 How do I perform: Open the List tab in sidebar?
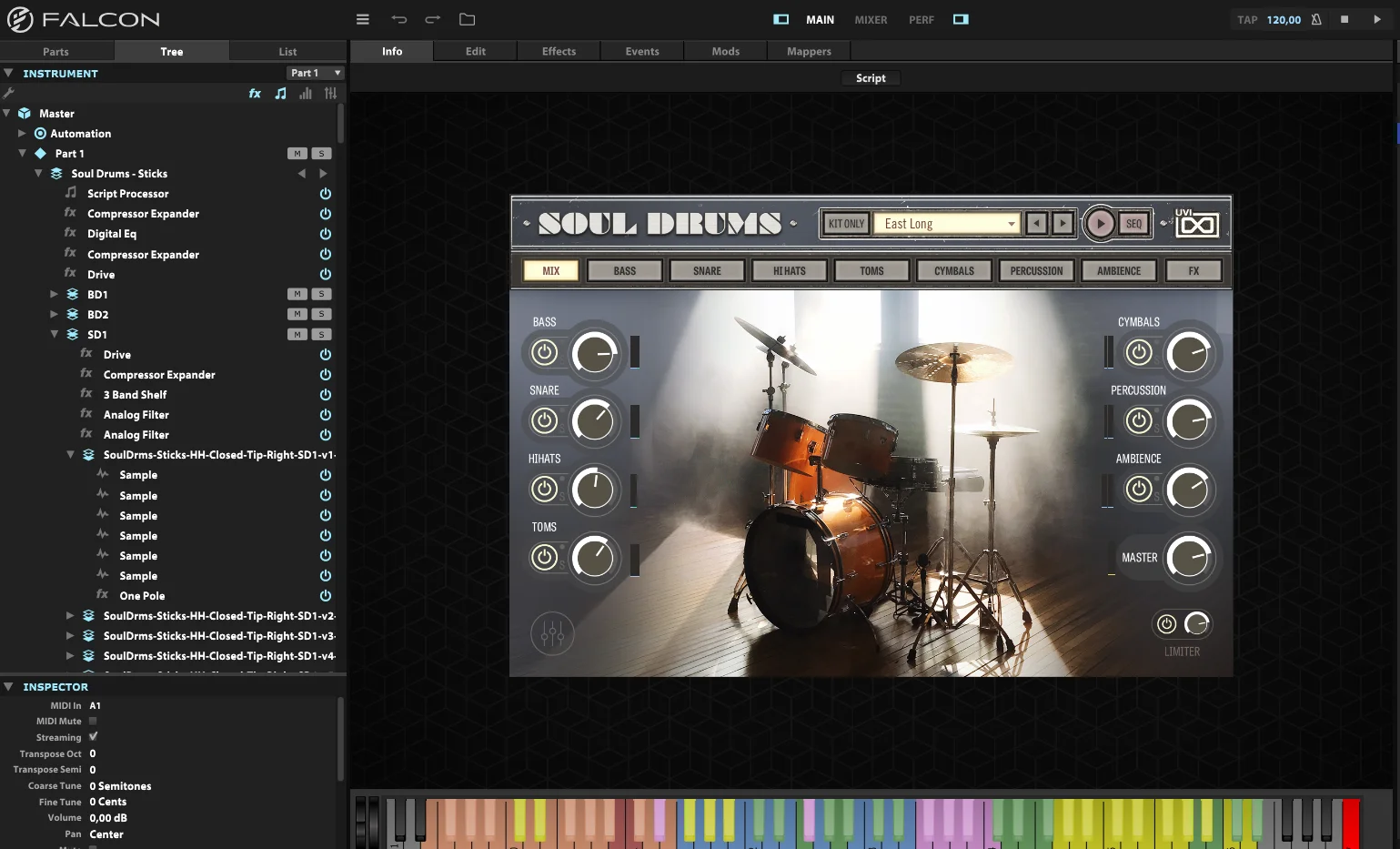287,52
